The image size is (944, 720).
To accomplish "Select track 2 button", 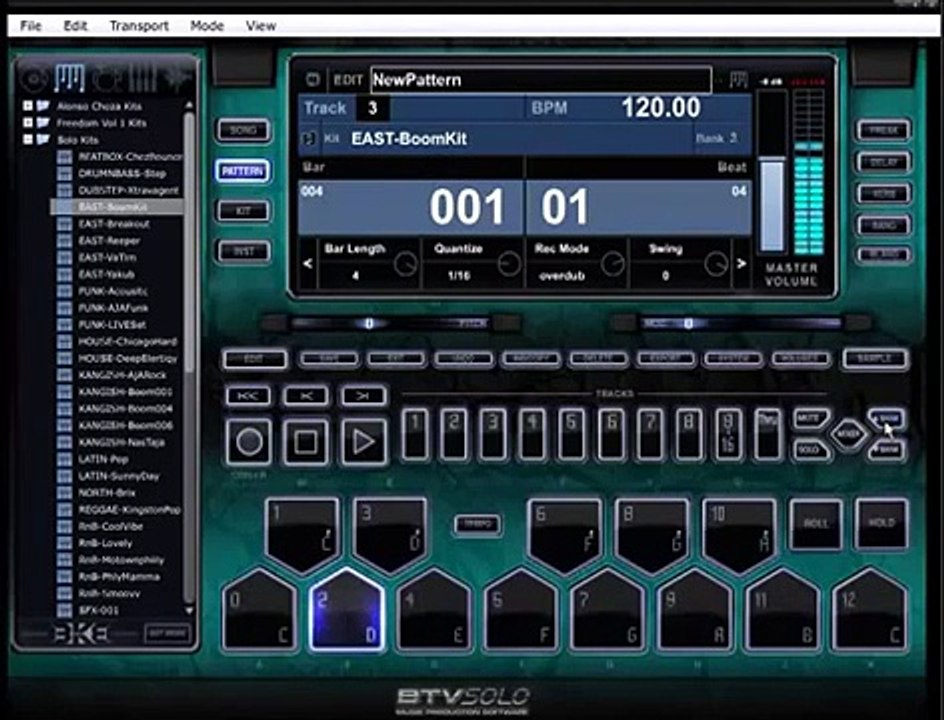I will click(x=454, y=435).
